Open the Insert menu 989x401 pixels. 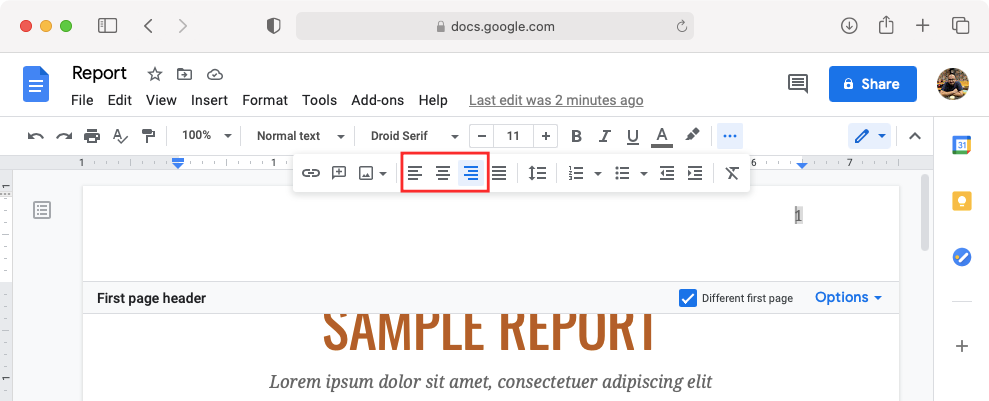click(x=209, y=100)
